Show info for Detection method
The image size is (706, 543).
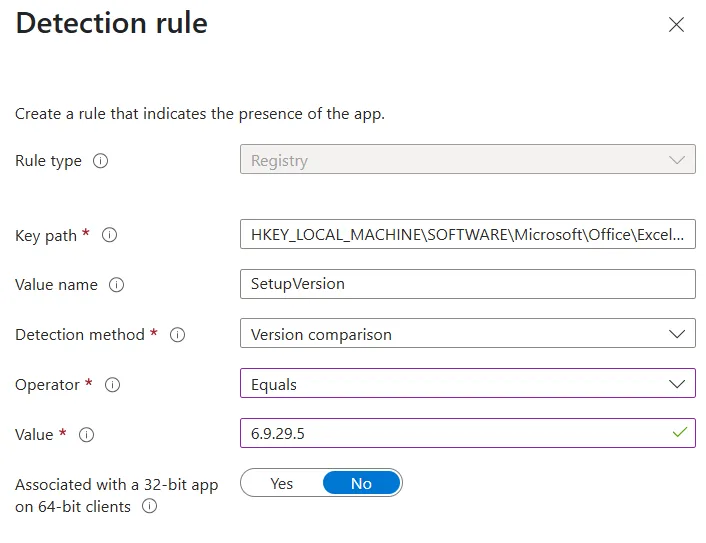pyautogui.click(x=177, y=335)
